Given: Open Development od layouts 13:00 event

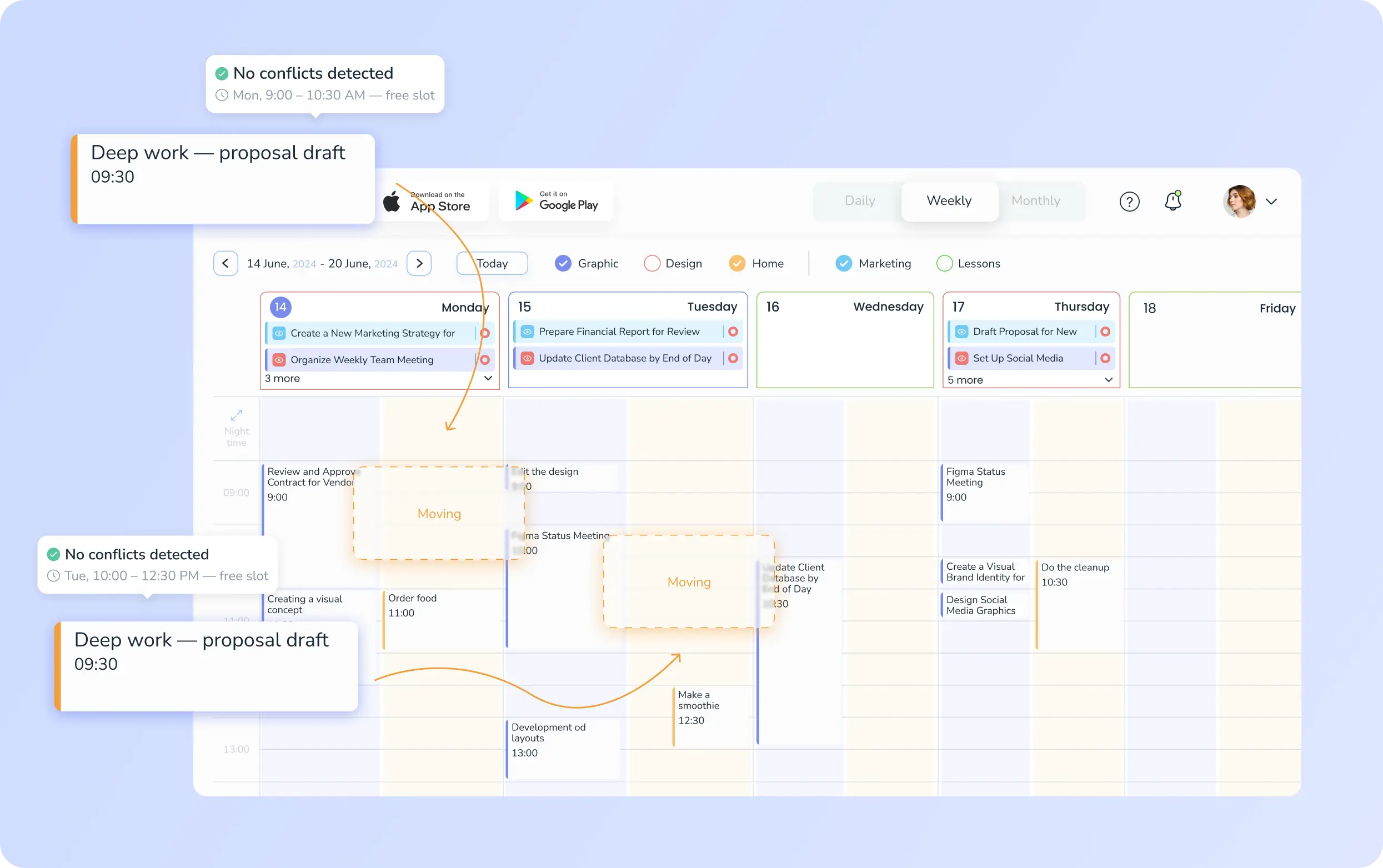Looking at the screenshot, I should click(x=562, y=749).
